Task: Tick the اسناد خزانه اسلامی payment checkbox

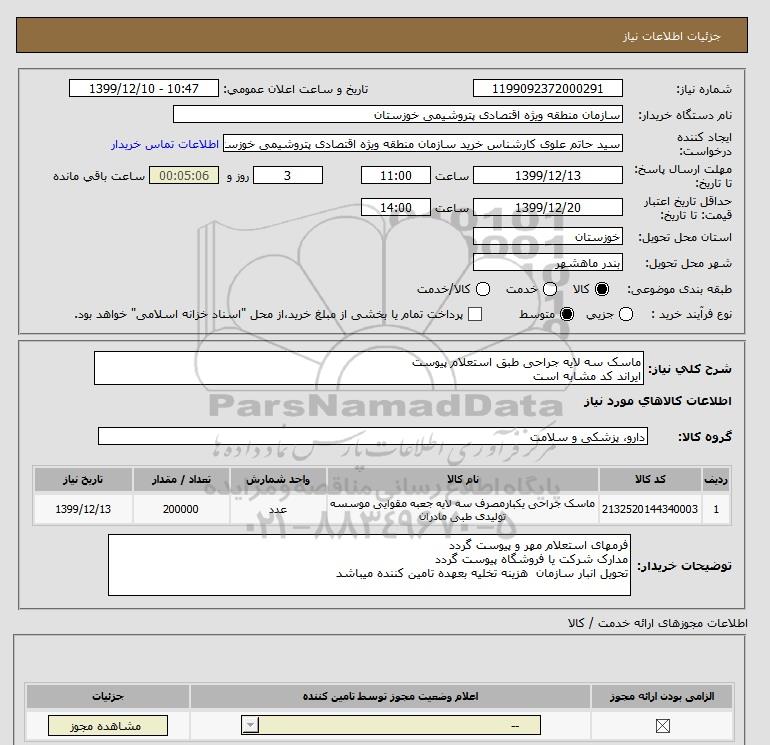Action: click(x=475, y=314)
